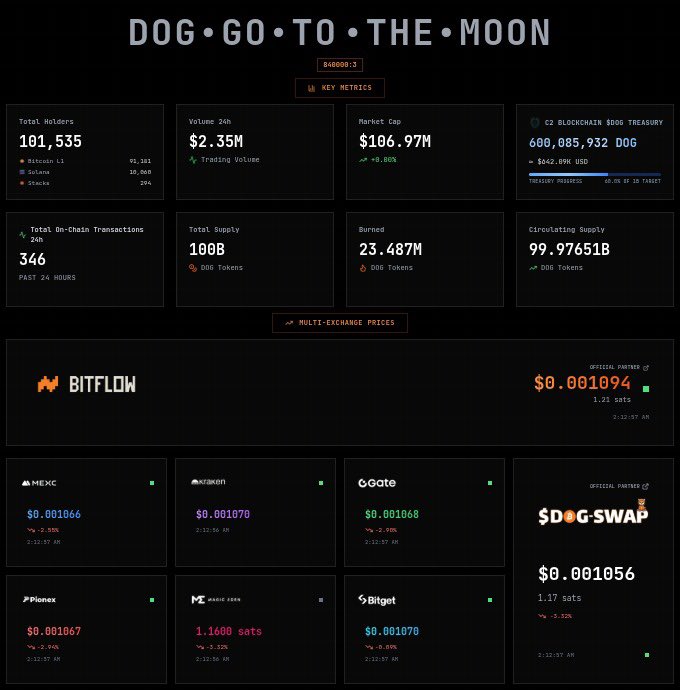The width and height of the screenshot is (680, 690).
Task: Open DOG-SWAP official partner external link
Action: tap(646, 486)
